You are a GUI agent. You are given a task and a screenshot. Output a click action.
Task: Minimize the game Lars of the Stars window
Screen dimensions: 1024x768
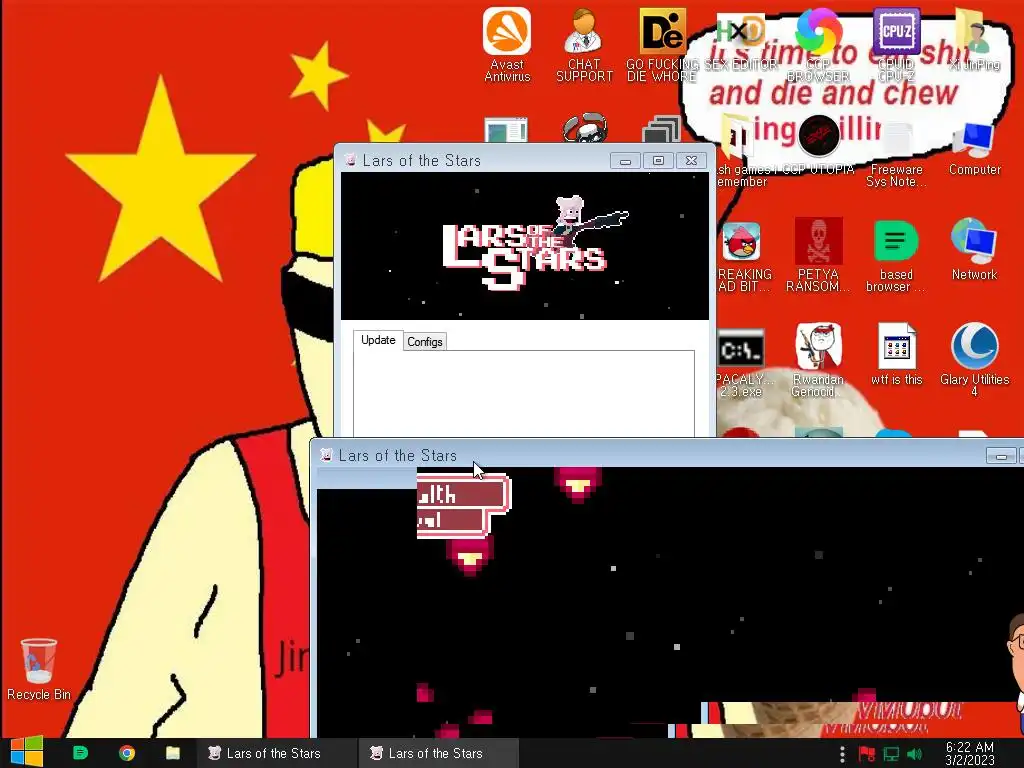point(1000,456)
